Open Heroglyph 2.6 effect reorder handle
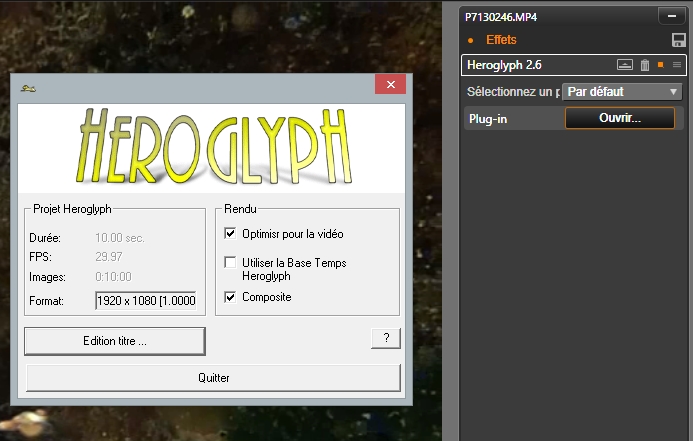693x441 pixels. [x=677, y=65]
